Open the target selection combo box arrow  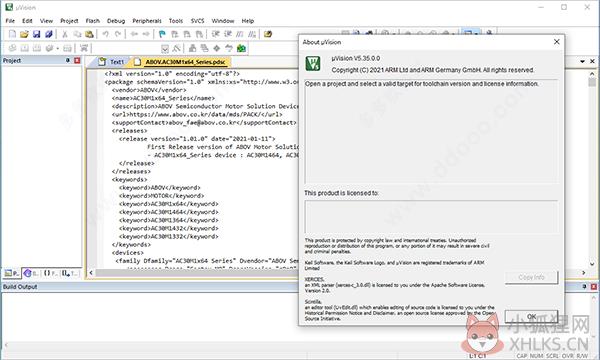pos(165,49)
